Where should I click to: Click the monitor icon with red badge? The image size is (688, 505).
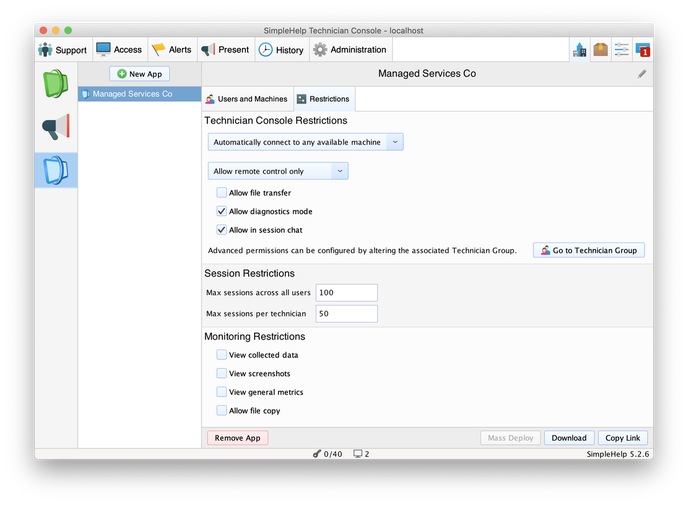click(643, 50)
